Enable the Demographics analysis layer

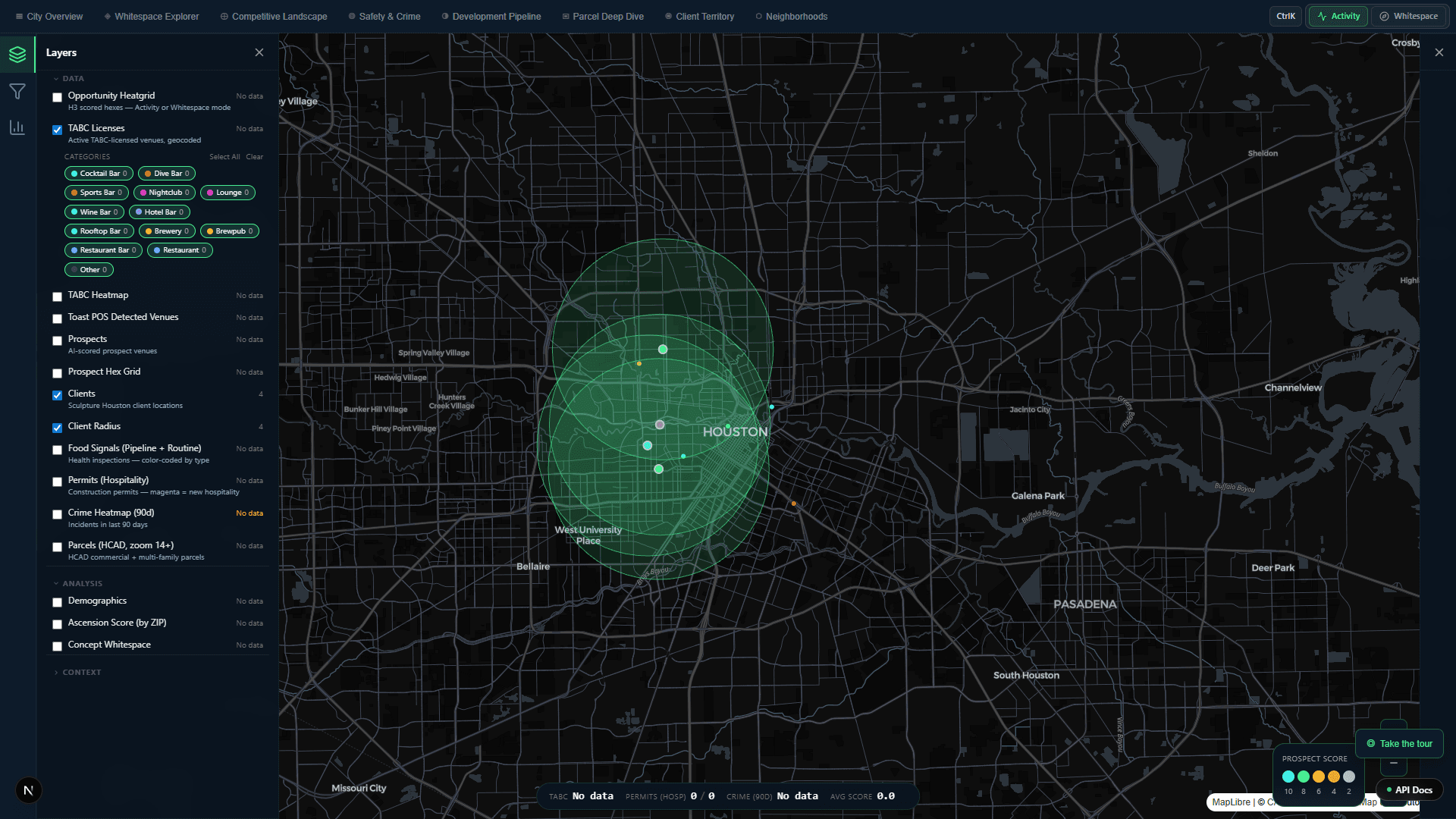pyautogui.click(x=57, y=602)
